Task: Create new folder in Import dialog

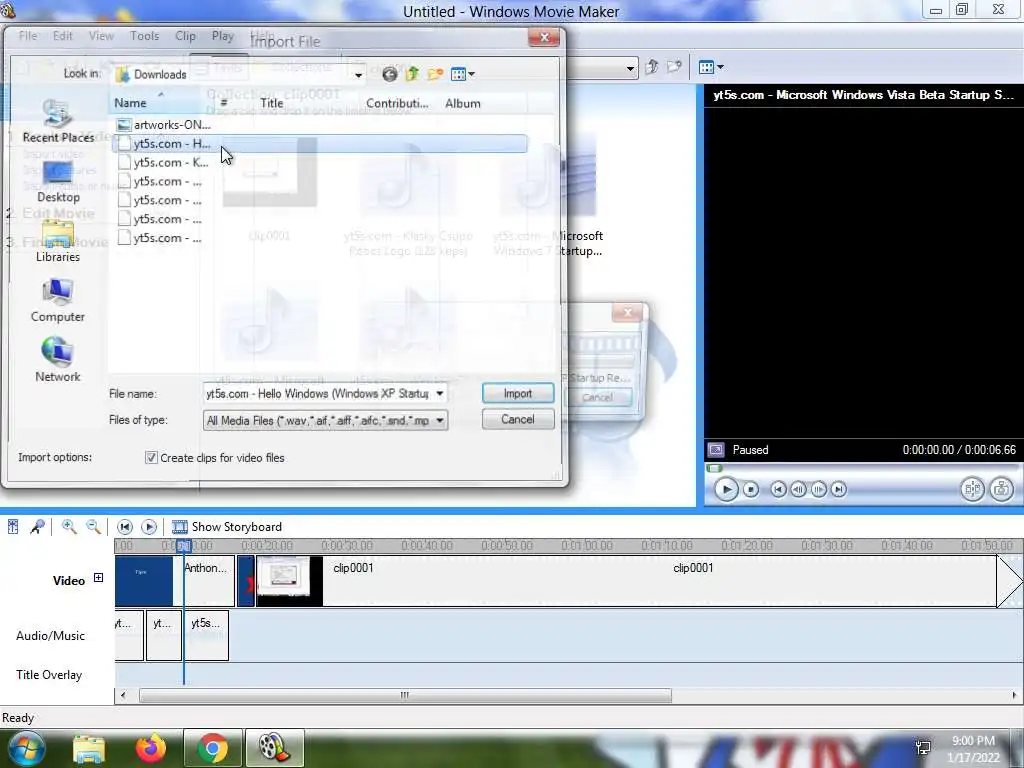Action: [x=435, y=74]
